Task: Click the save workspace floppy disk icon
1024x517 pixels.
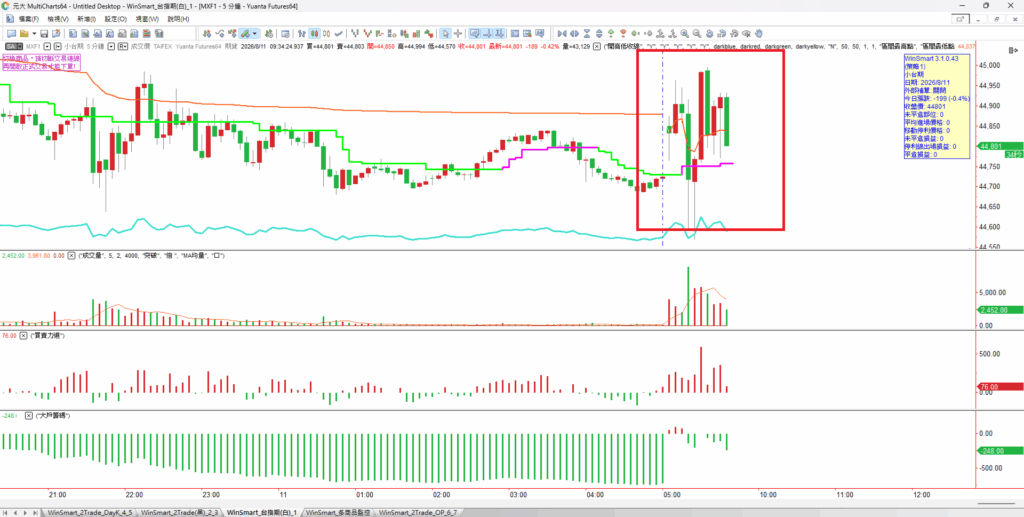Action: (x=44, y=33)
